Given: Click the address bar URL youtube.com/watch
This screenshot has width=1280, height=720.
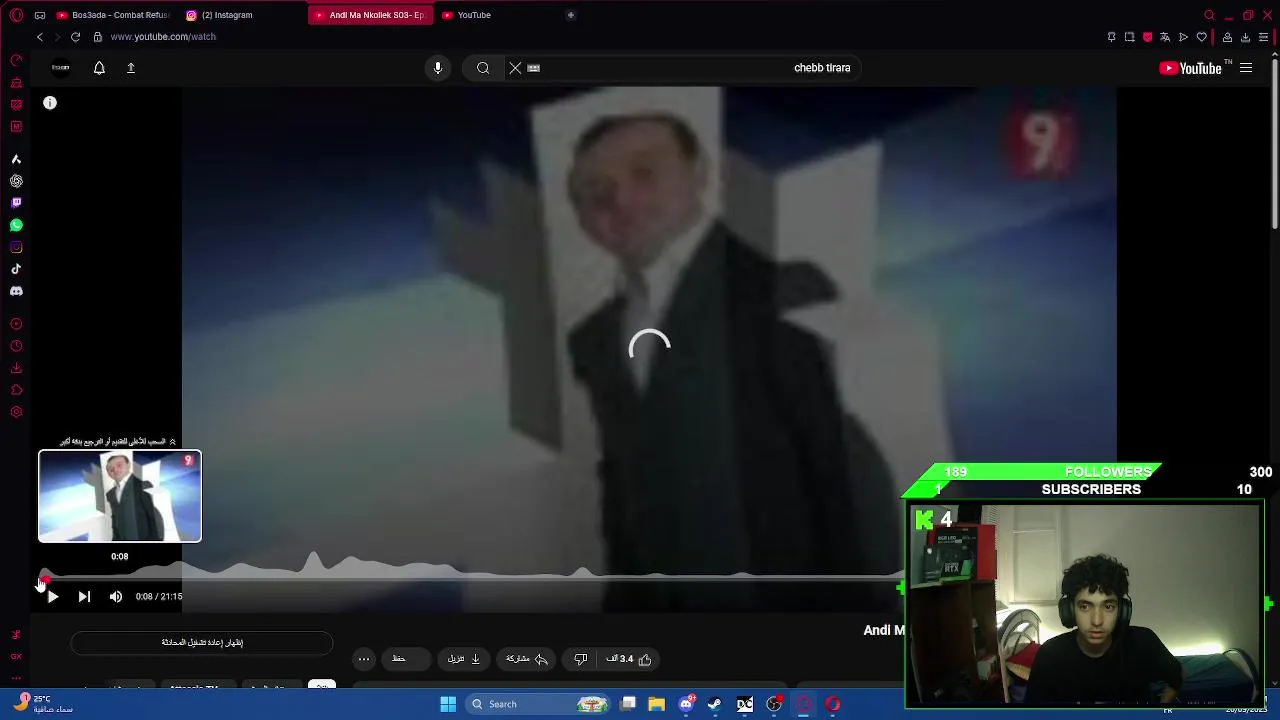Looking at the screenshot, I should pos(163,37).
